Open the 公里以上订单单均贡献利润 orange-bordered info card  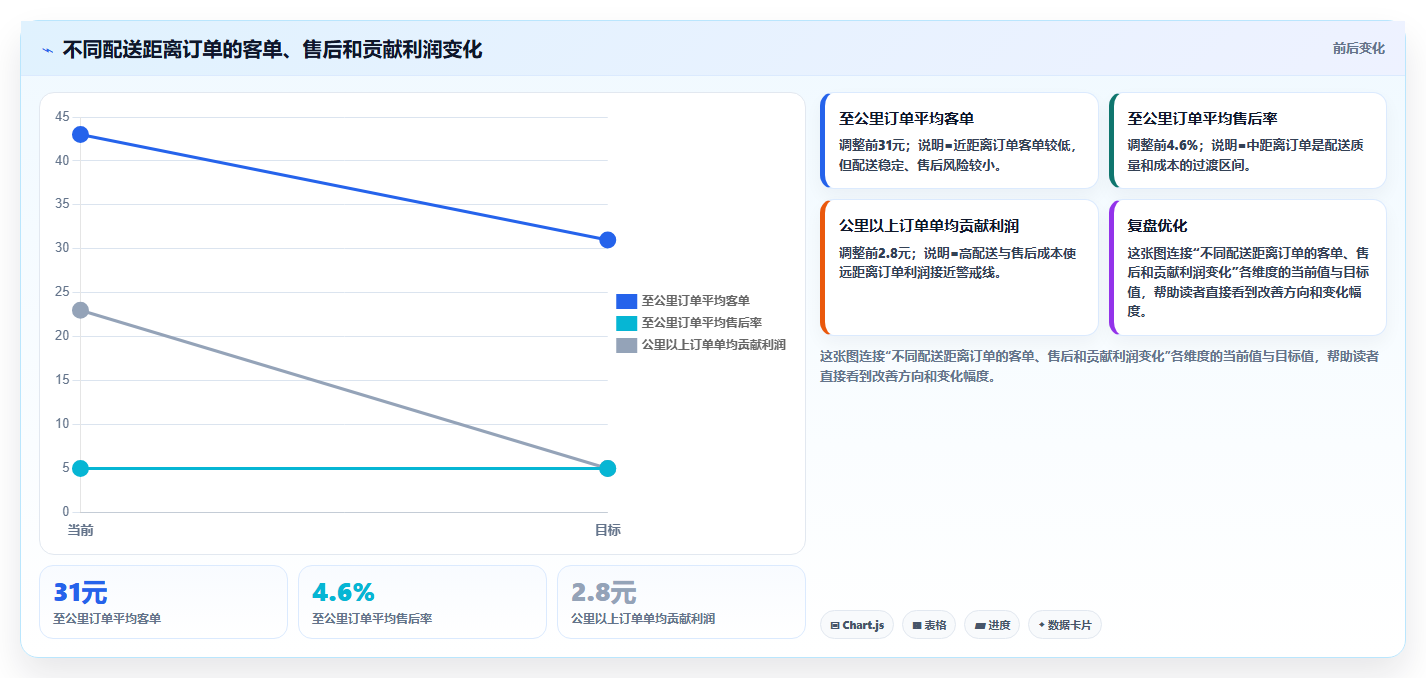click(x=959, y=268)
